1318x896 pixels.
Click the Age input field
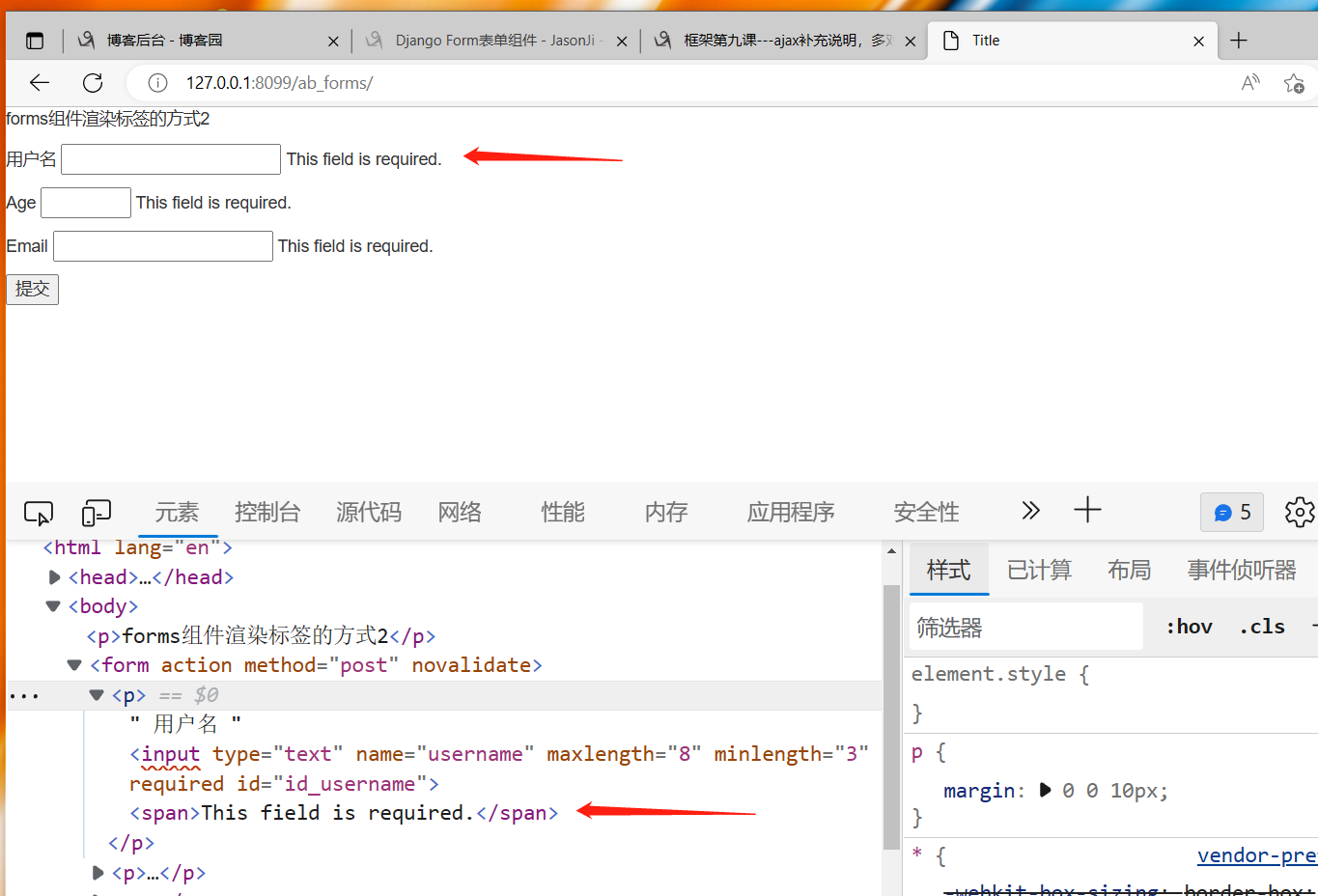point(86,203)
